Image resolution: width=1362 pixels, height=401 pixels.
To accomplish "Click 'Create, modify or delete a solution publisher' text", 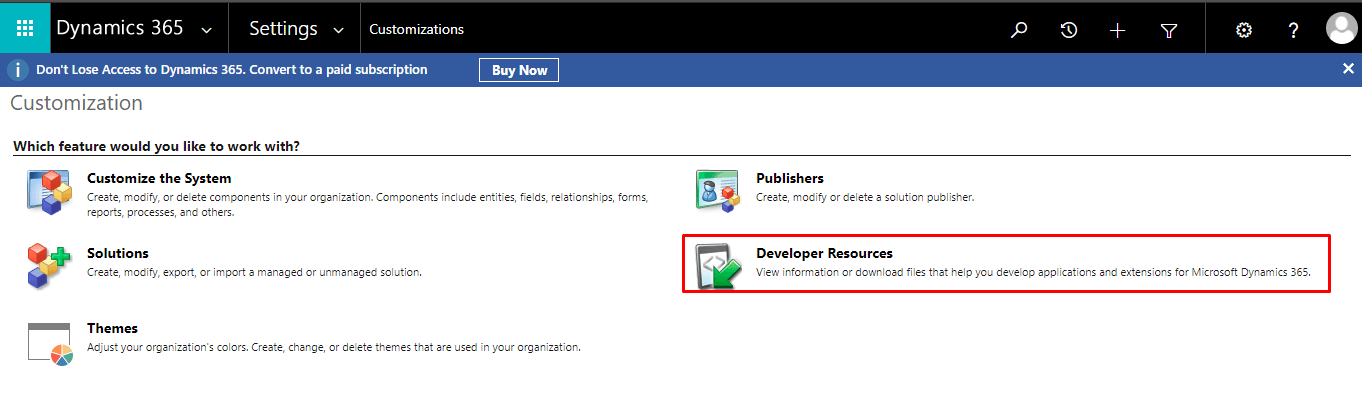I will click(865, 197).
